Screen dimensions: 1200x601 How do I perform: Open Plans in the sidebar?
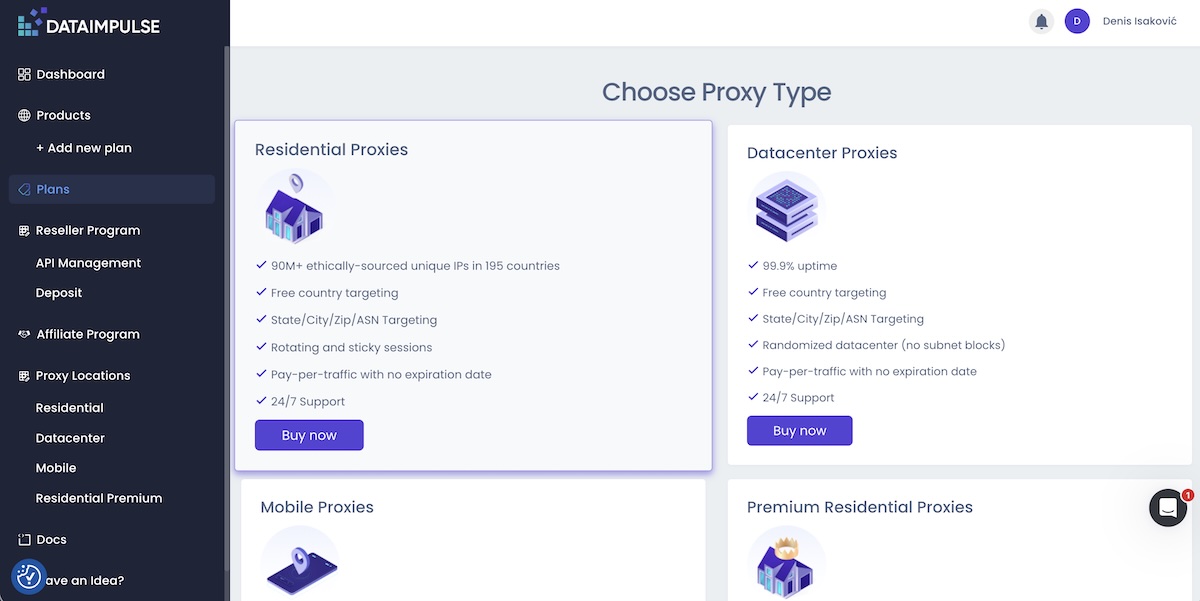pyautogui.click(x=53, y=190)
